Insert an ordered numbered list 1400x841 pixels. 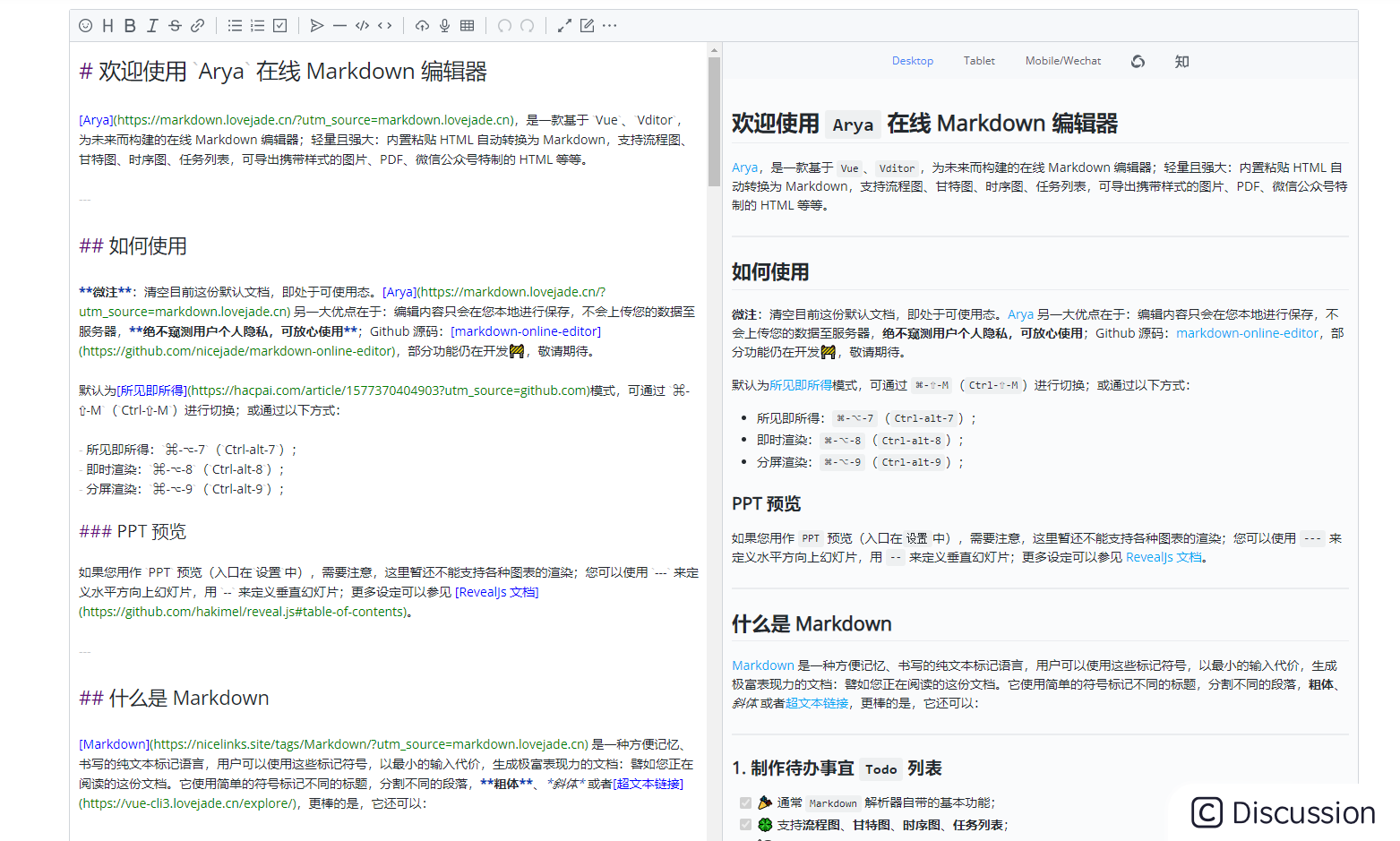click(x=257, y=26)
